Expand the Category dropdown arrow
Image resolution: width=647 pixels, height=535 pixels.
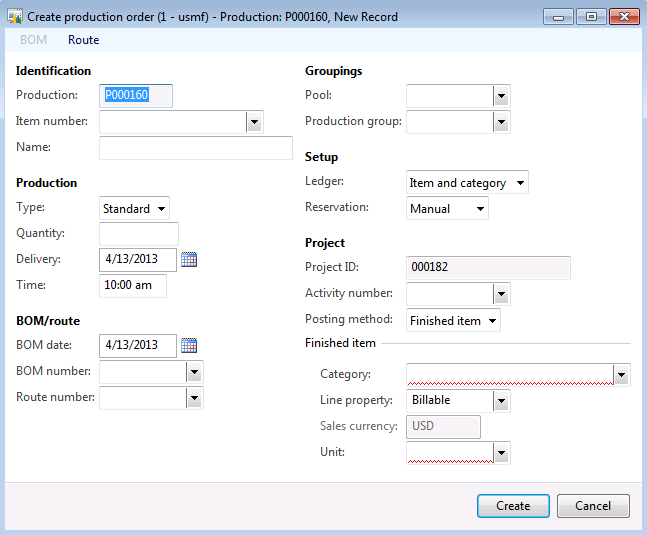[621, 375]
